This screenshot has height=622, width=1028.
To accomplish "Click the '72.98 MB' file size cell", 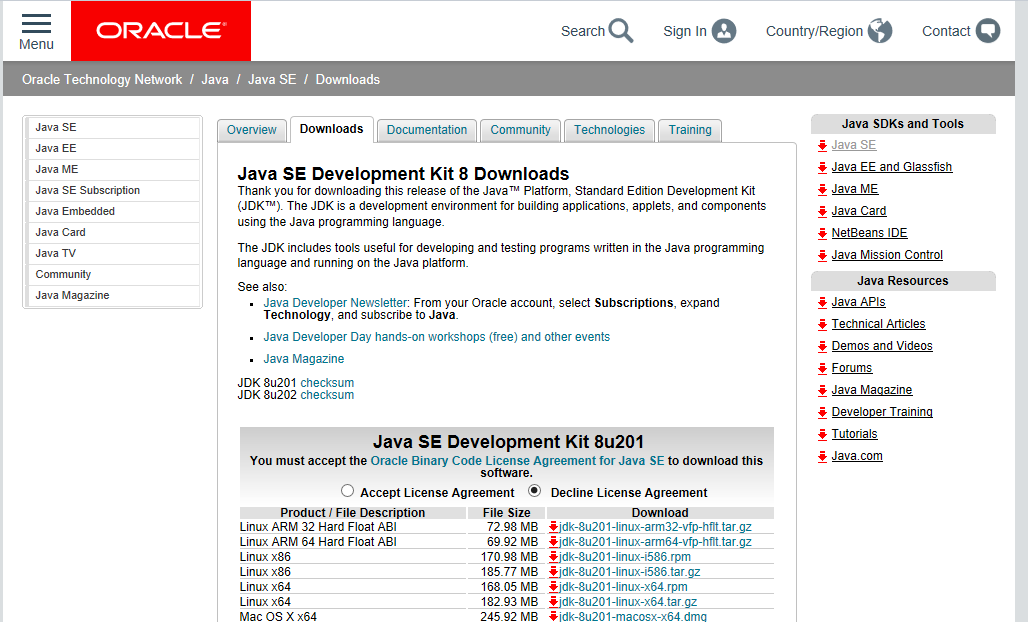I will tap(512, 527).
